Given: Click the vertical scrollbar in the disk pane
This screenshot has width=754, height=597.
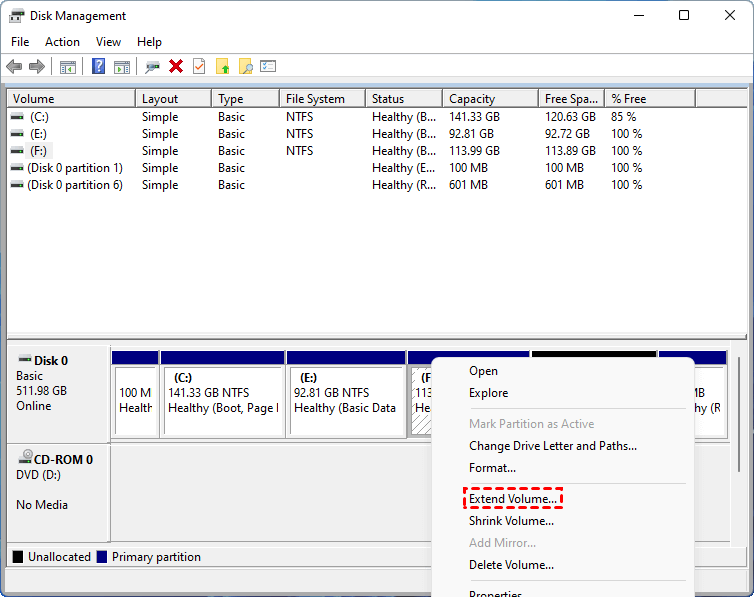Looking at the screenshot, I should click(x=739, y=413).
